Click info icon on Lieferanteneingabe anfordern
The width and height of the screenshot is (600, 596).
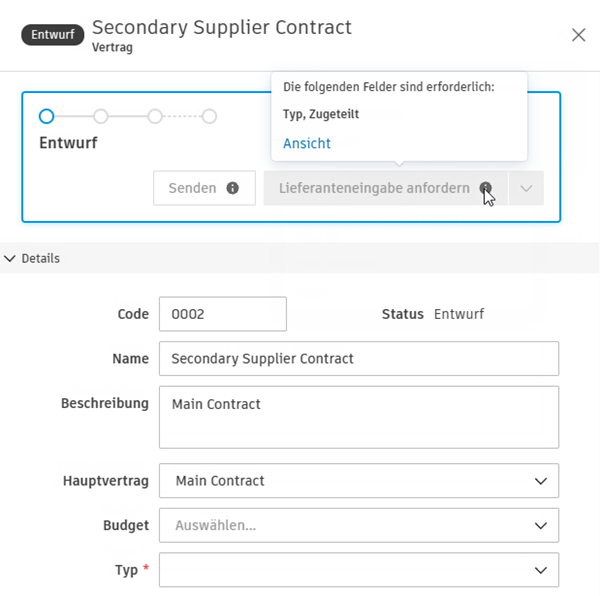[x=485, y=188]
